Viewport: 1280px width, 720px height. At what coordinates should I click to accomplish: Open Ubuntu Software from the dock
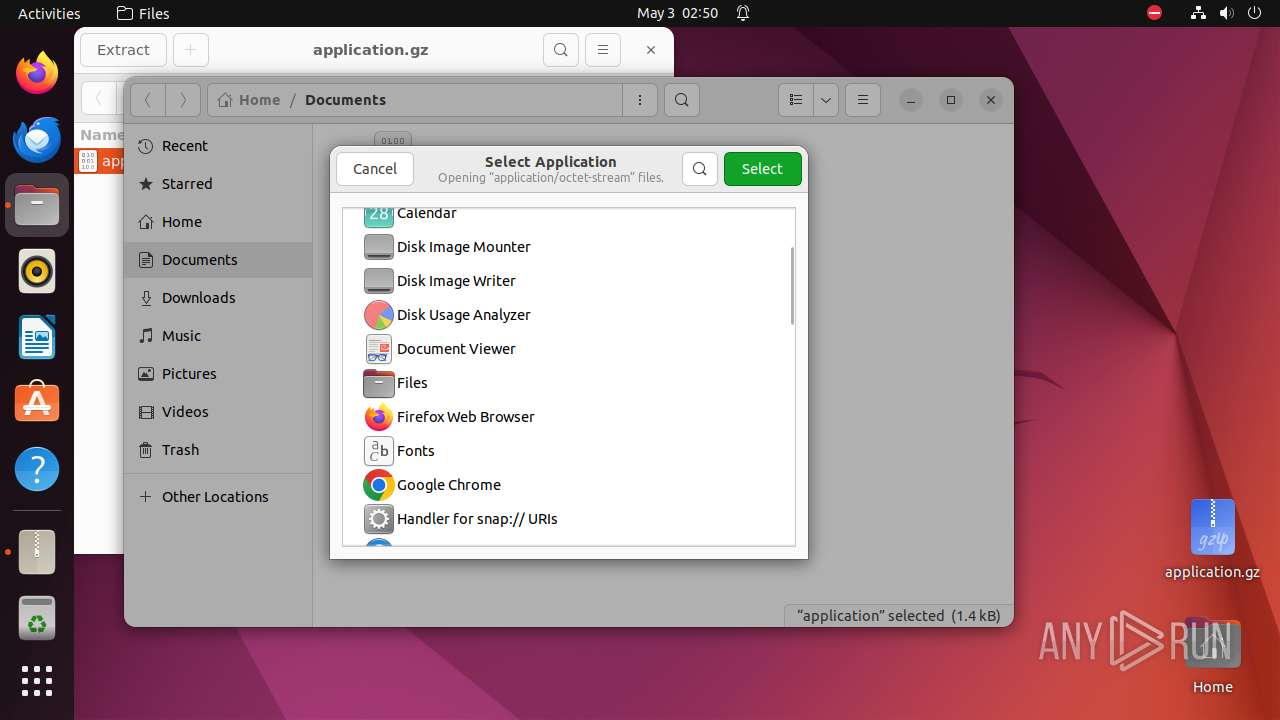point(37,403)
